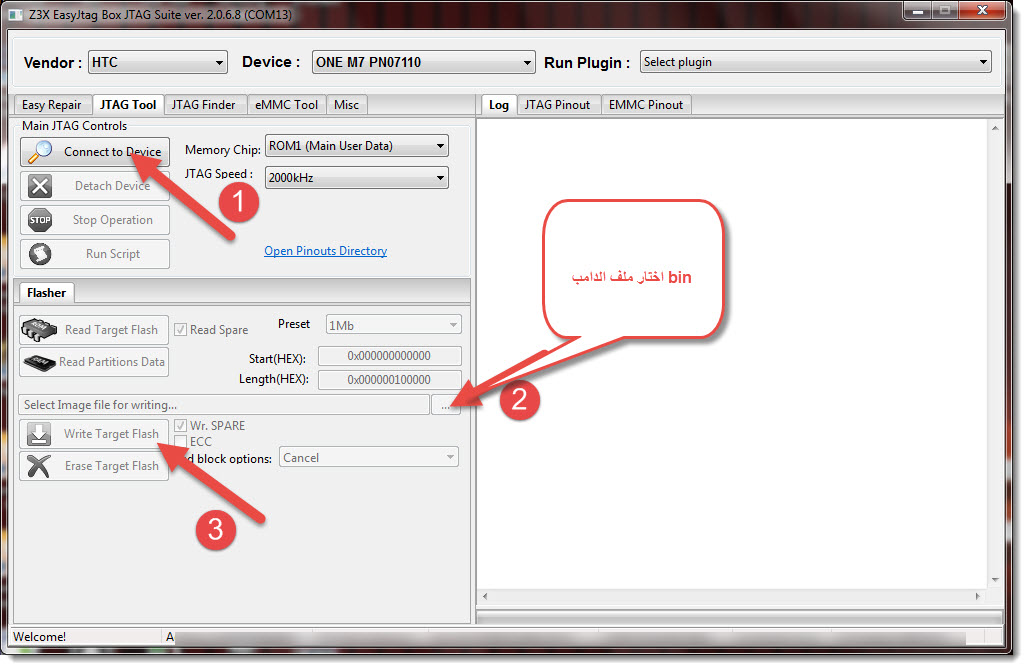Open the Vendor dropdown showing HTC
This screenshot has height=670, width=1028.
tap(157, 62)
